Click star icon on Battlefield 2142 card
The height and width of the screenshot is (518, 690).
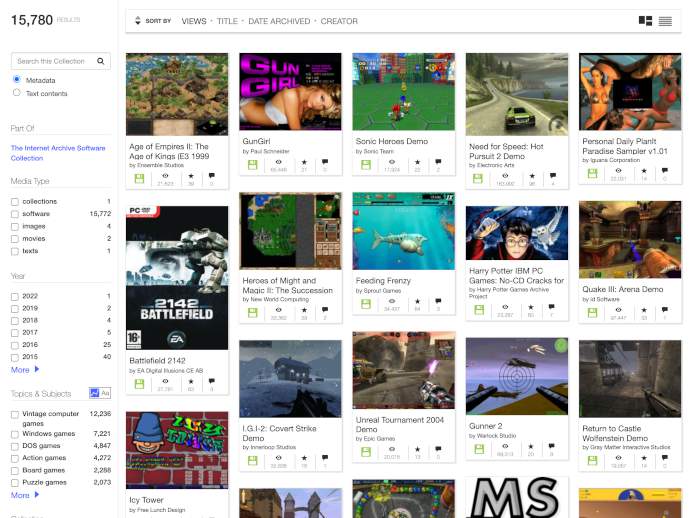tap(191, 381)
